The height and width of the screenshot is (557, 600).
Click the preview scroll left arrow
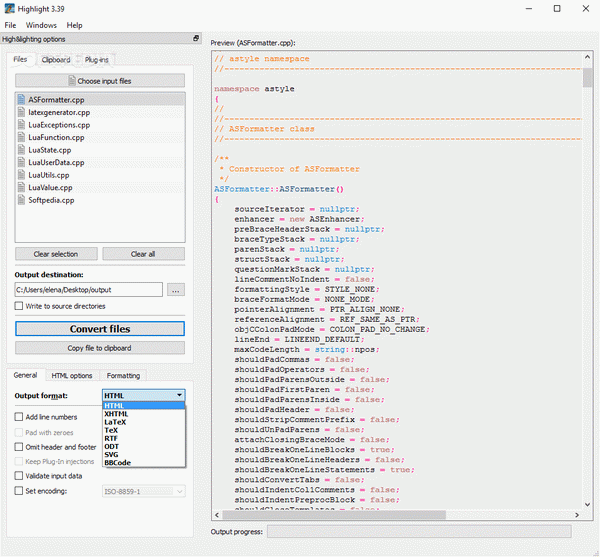(x=217, y=515)
